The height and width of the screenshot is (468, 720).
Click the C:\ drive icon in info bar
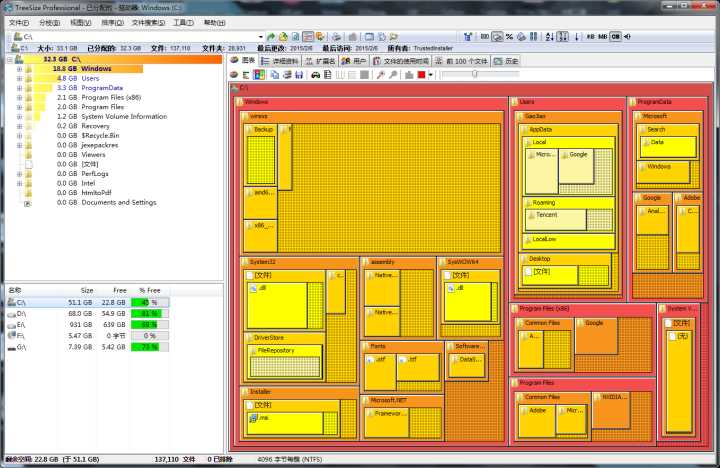tap(15, 48)
